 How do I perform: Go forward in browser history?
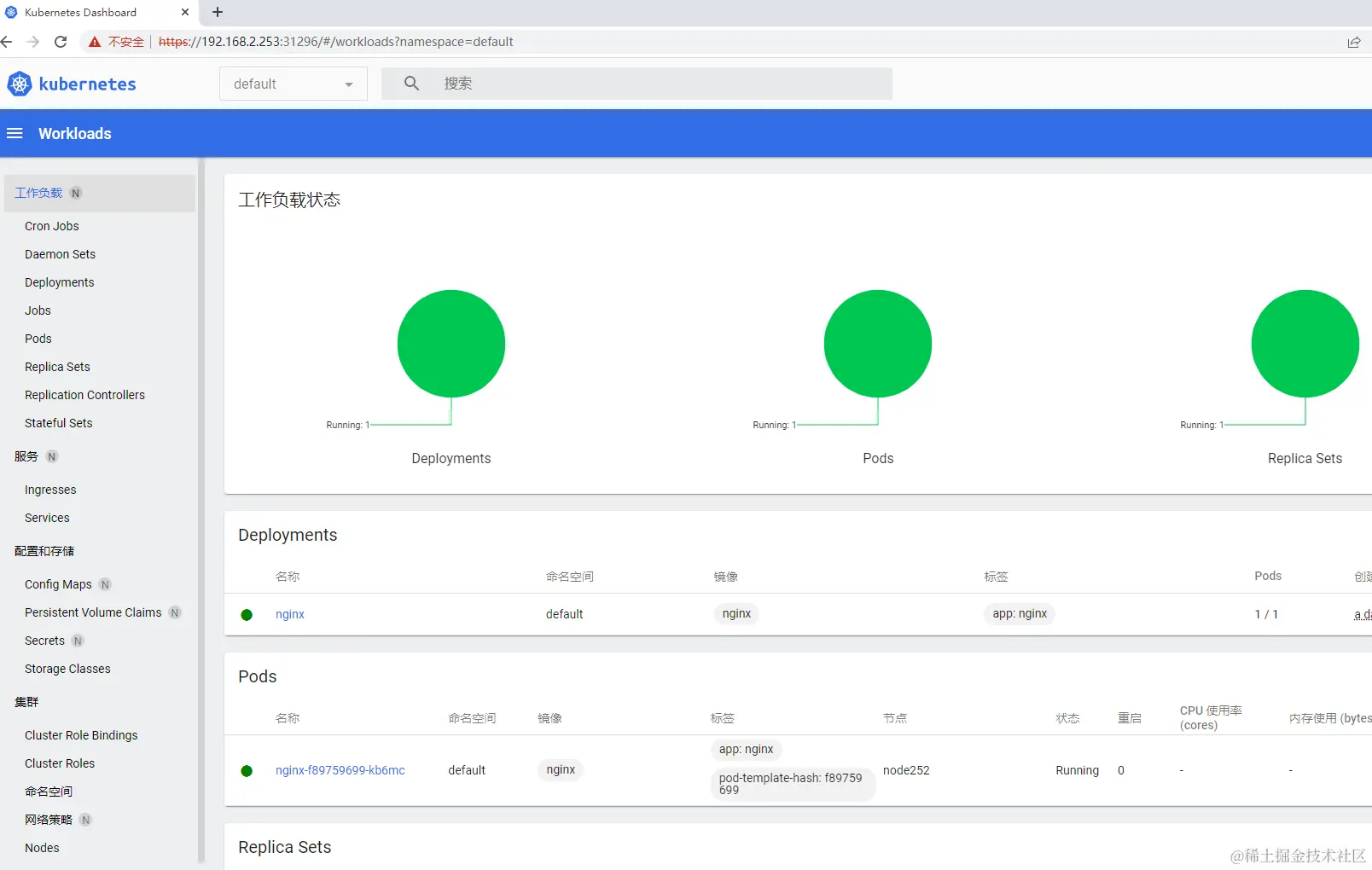point(33,42)
